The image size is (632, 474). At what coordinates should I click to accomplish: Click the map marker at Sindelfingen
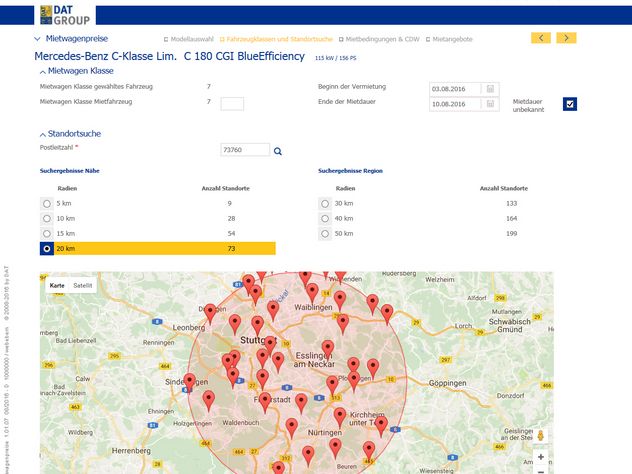(189, 381)
